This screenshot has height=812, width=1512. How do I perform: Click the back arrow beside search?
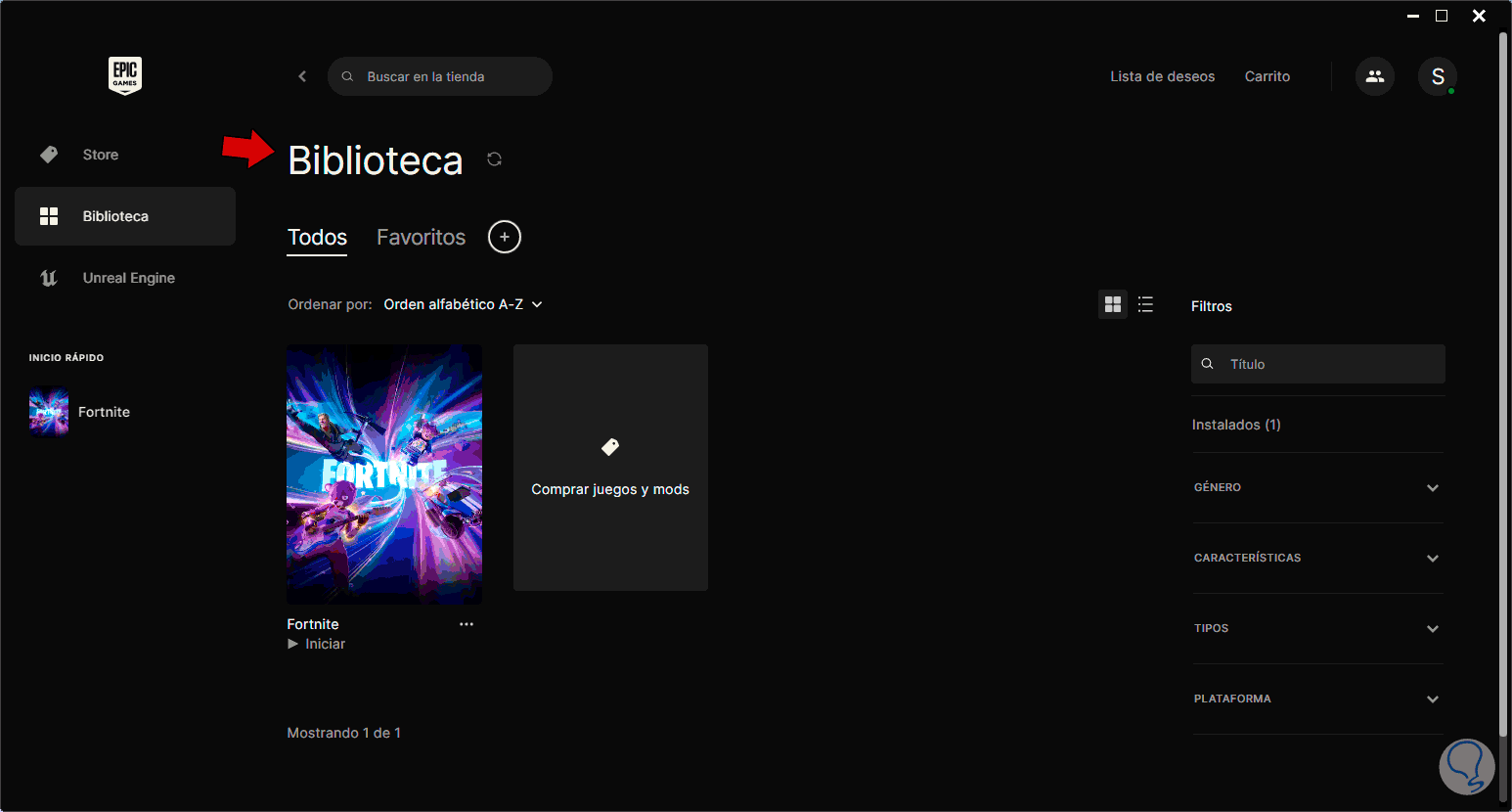[302, 76]
